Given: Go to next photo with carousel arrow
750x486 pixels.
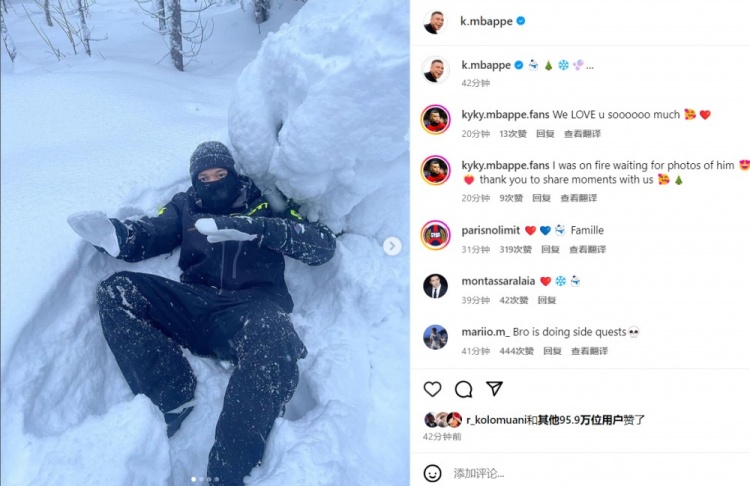Looking at the screenshot, I should tap(392, 246).
